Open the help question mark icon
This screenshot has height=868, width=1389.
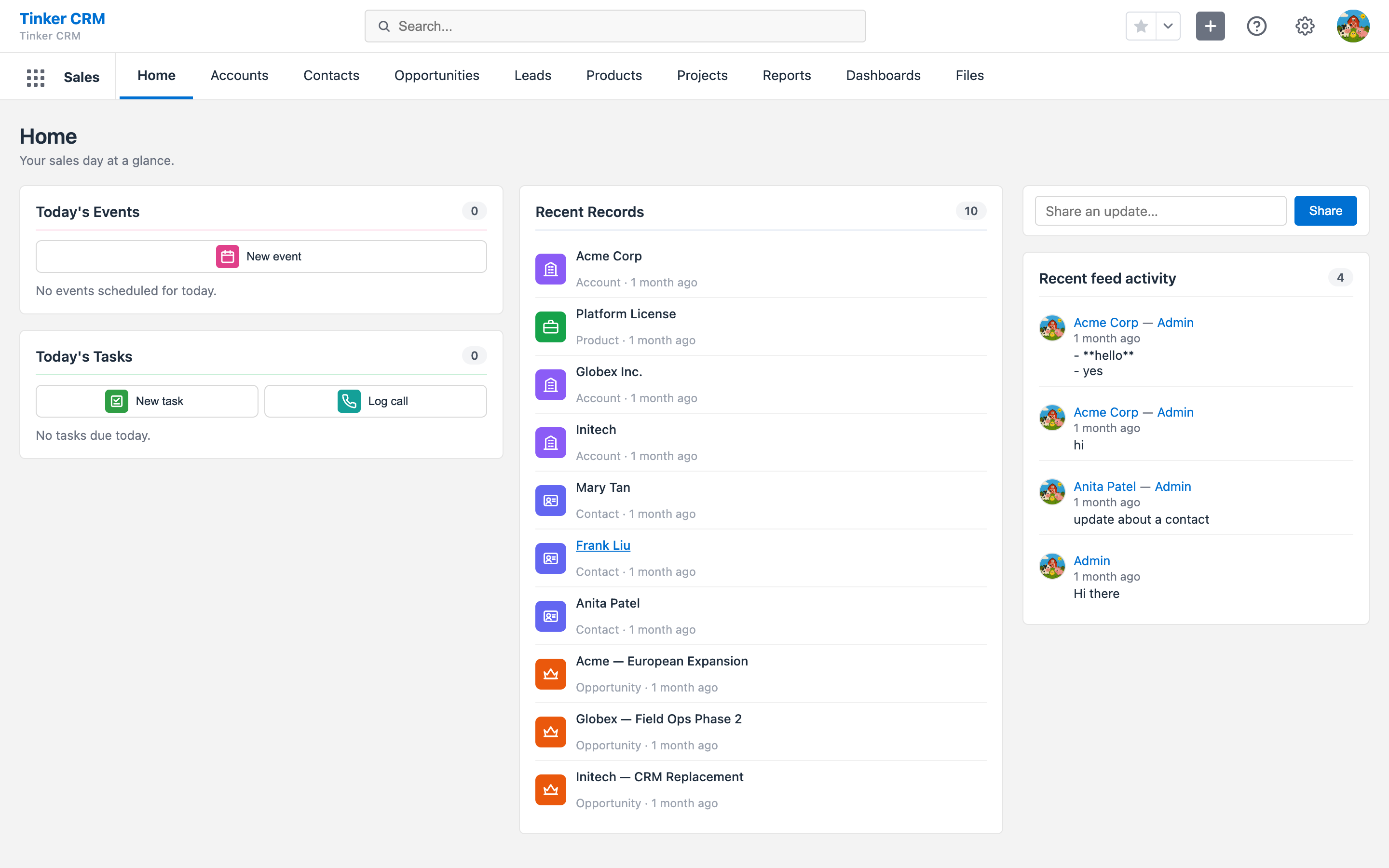pos(1256,27)
